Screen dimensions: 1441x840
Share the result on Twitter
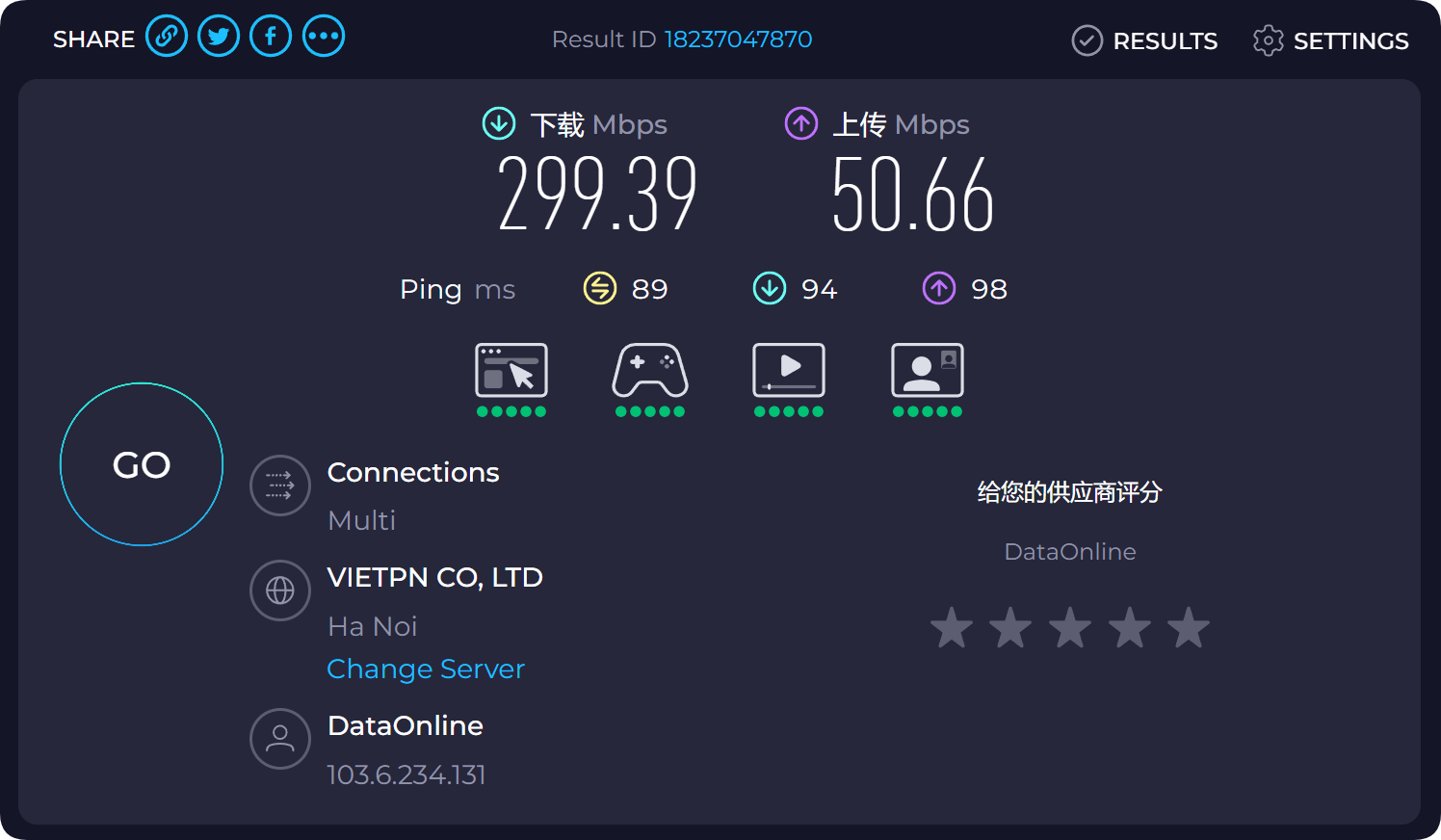[x=219, y=37]
